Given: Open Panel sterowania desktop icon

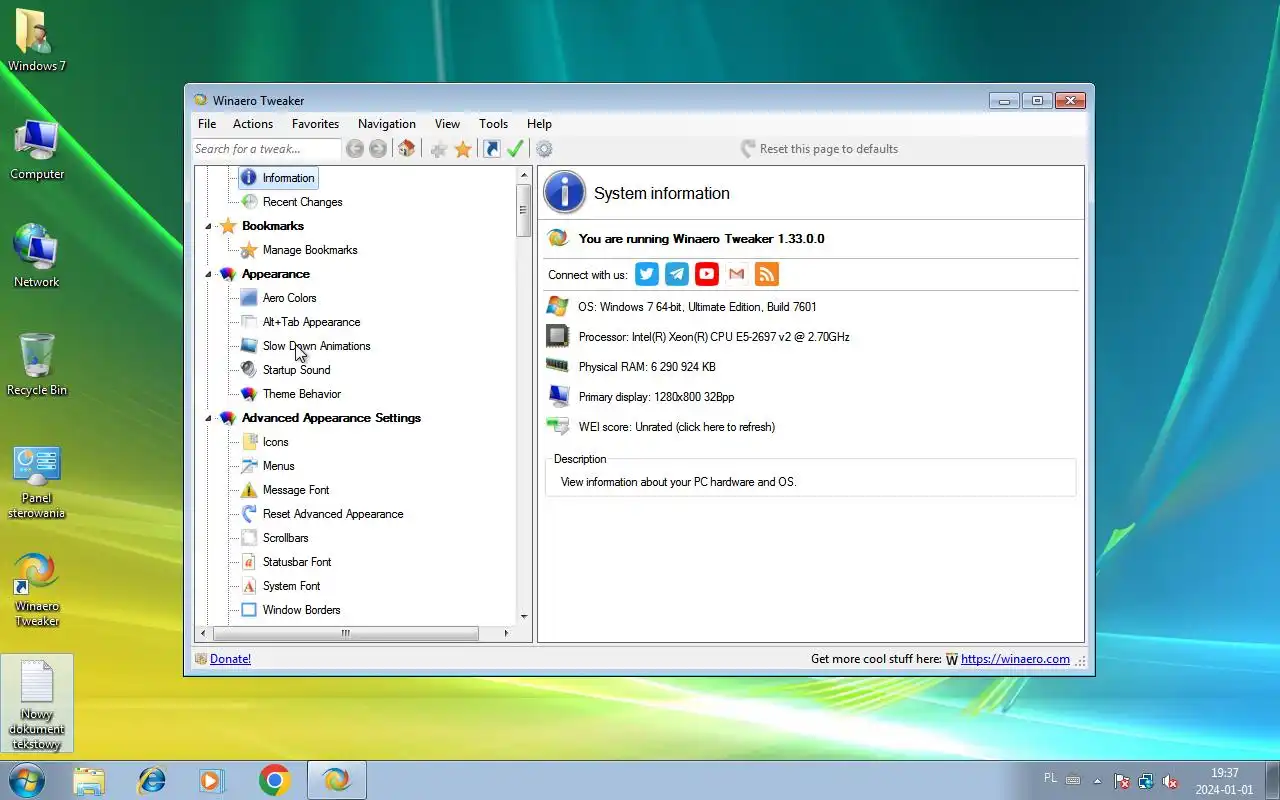Looking at the screenshot, I should pyautogui.click(x=37, y=482).
